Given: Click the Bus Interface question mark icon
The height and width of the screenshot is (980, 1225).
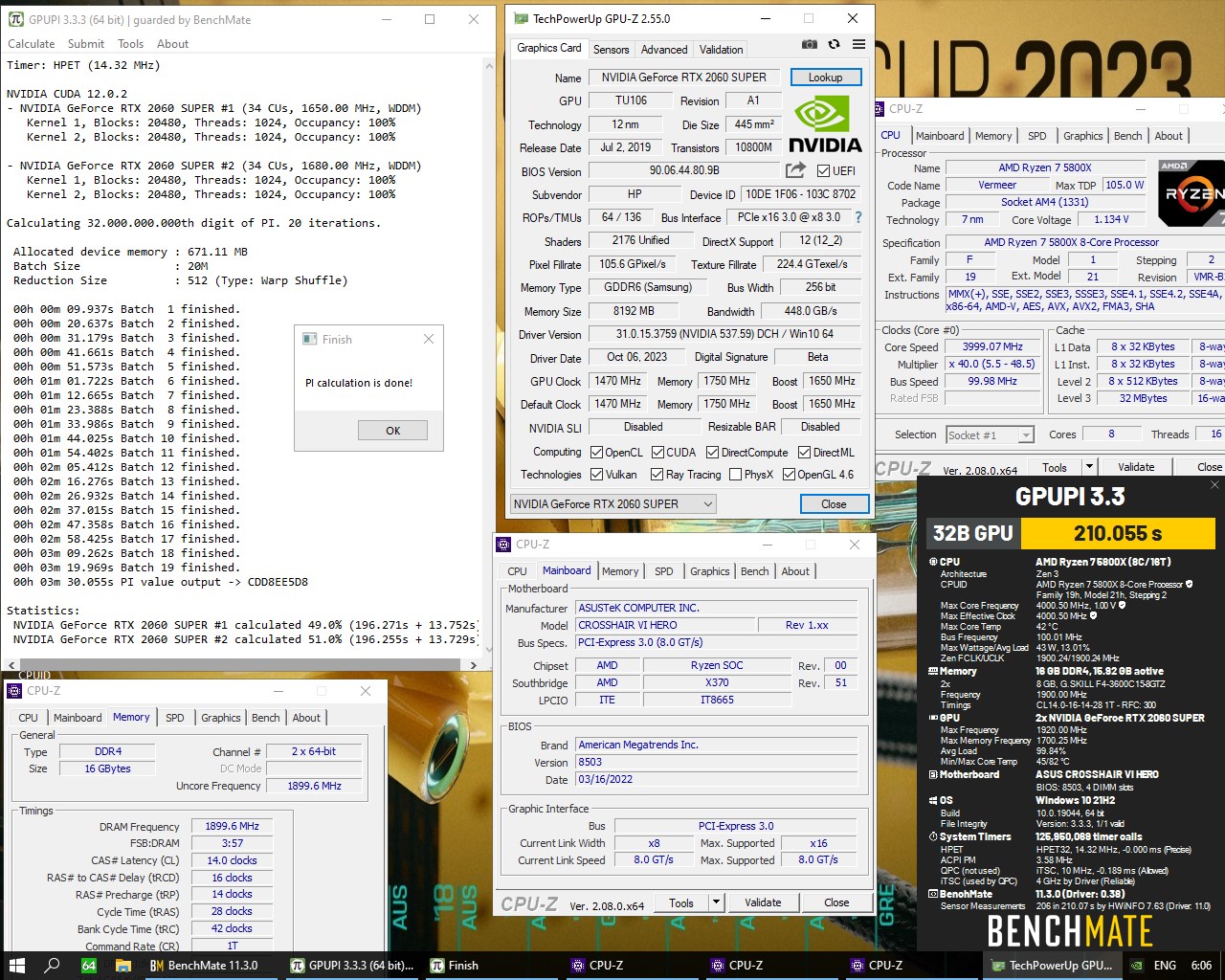Looking at the screenshot, I should point(858,217).
